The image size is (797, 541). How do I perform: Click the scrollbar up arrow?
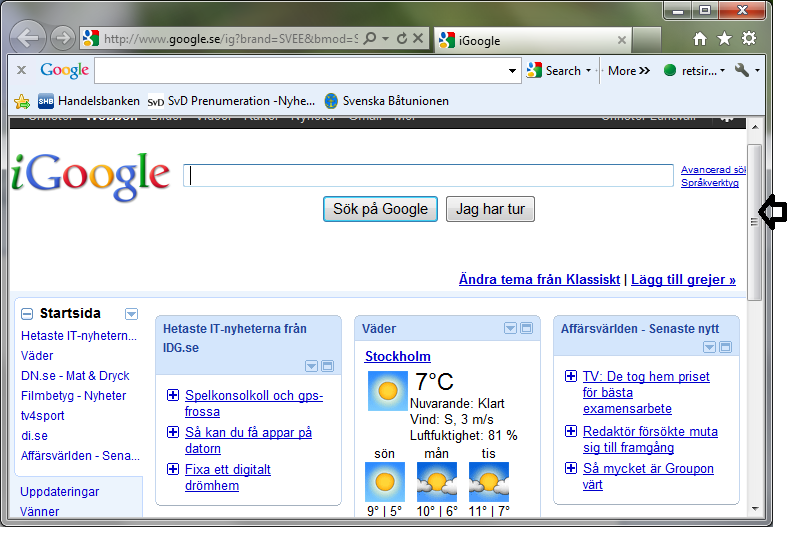click(x=755, y=127)
